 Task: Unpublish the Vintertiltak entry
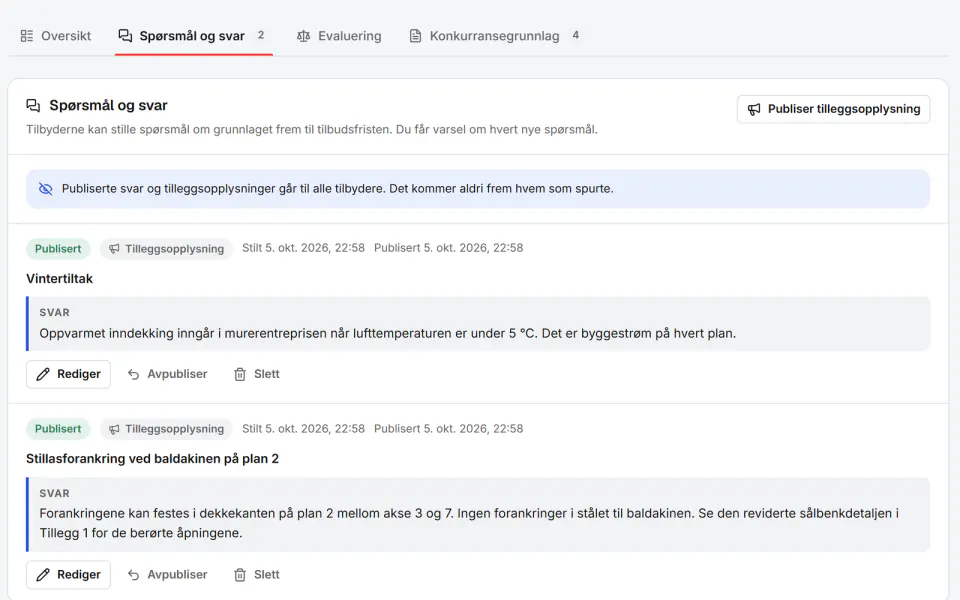click(167, 374)
